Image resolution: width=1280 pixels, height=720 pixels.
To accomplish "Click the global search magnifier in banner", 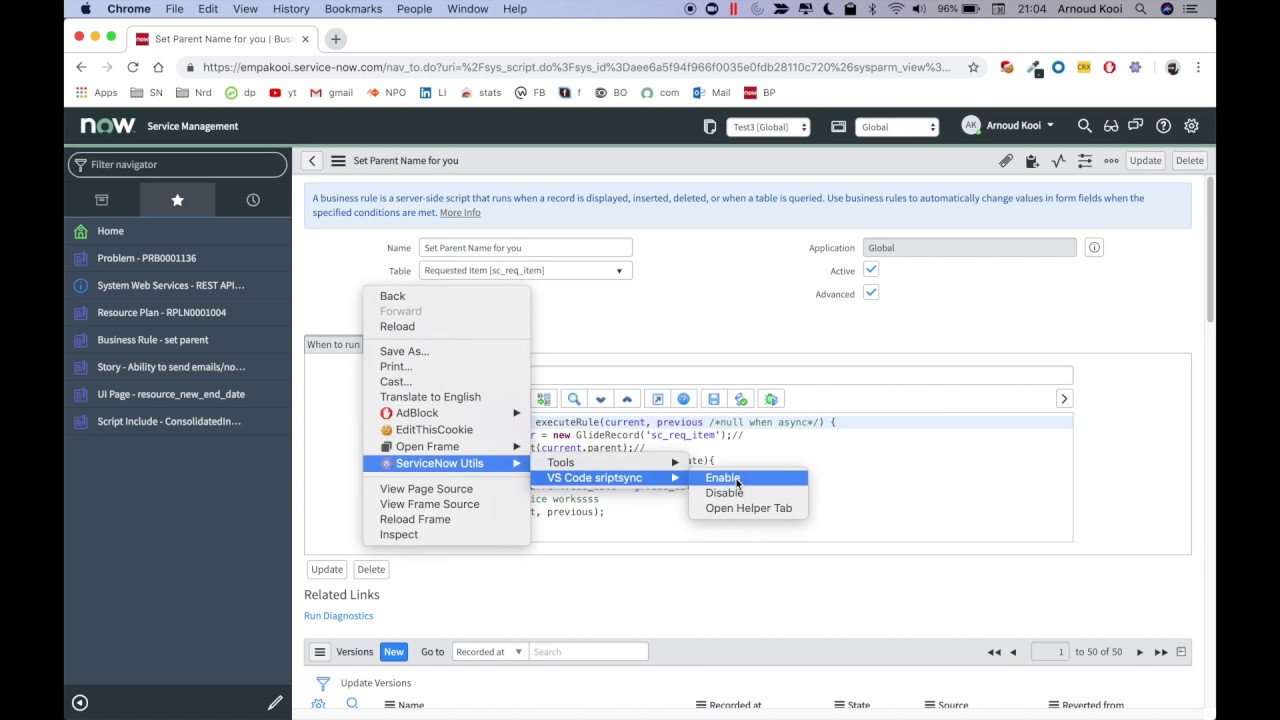I will point(1084,126).
